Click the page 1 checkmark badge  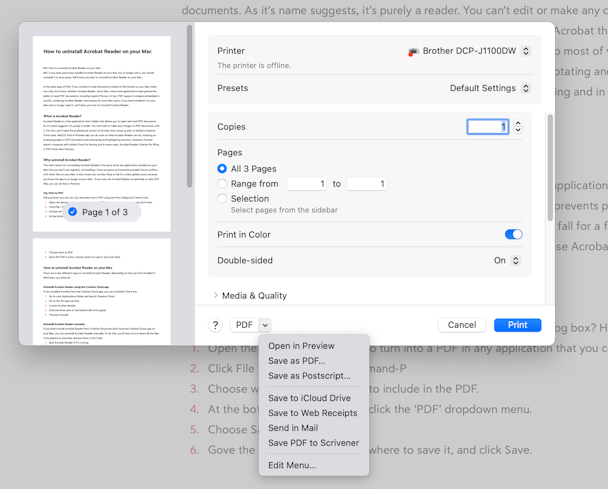point(73,212)
